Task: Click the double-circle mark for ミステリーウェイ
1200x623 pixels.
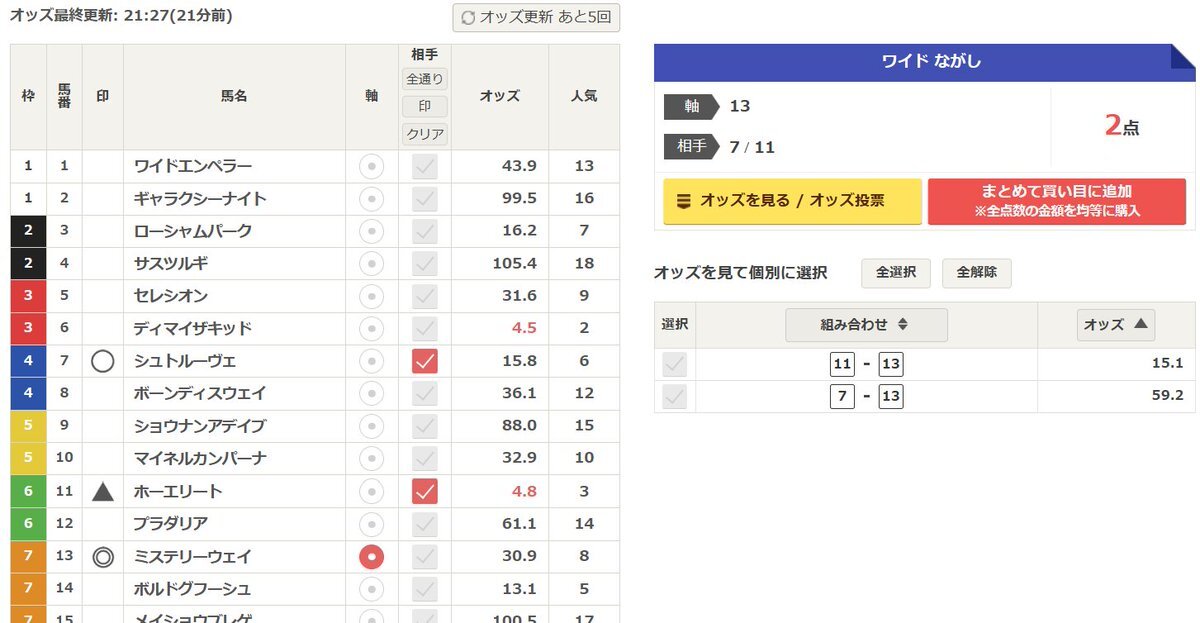Action: pos(103,556)
